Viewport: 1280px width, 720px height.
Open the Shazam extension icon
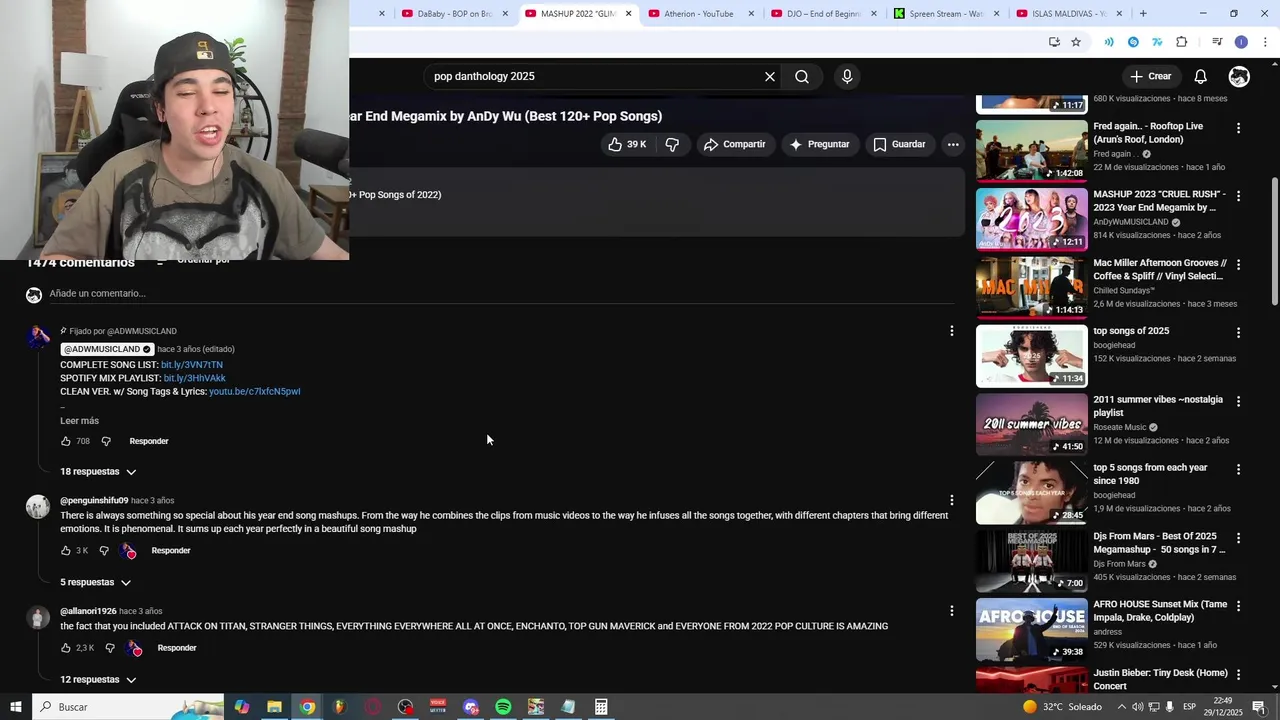(1133, 42)
